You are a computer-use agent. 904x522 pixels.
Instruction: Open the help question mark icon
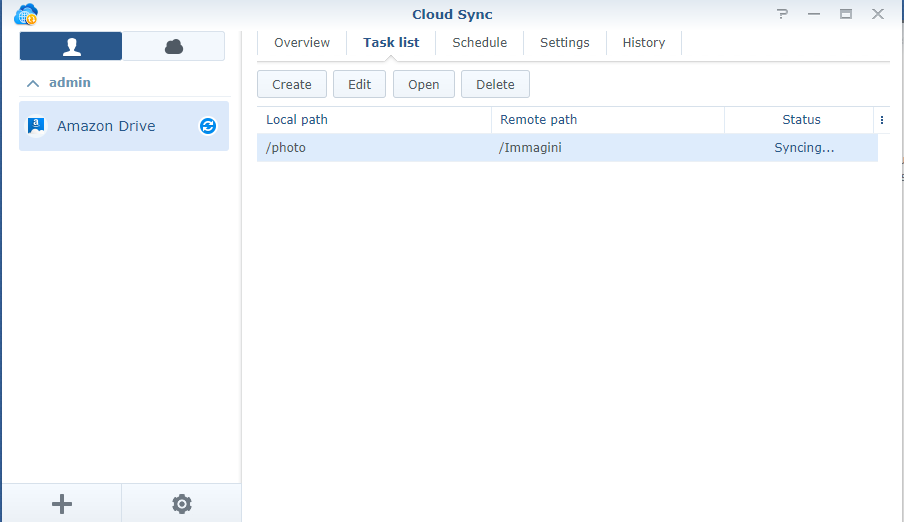point(782,14)
